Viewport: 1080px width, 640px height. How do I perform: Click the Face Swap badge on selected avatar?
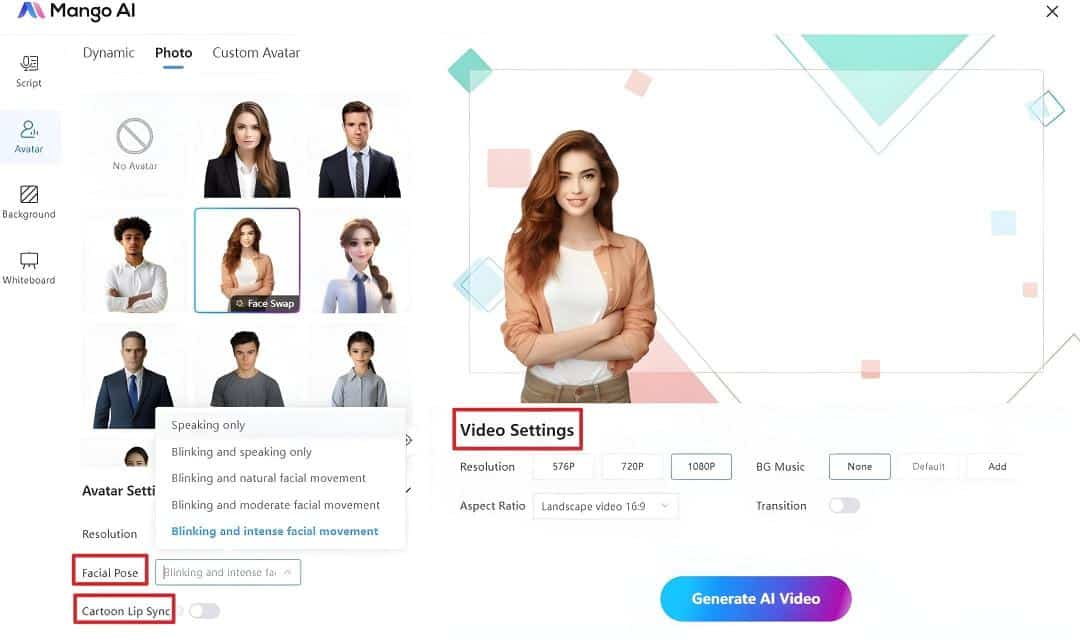tap(265, 304)
